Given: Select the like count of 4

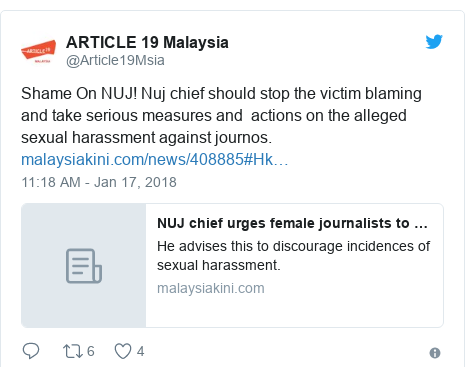Looking at the screenshot, I should 140,351.
